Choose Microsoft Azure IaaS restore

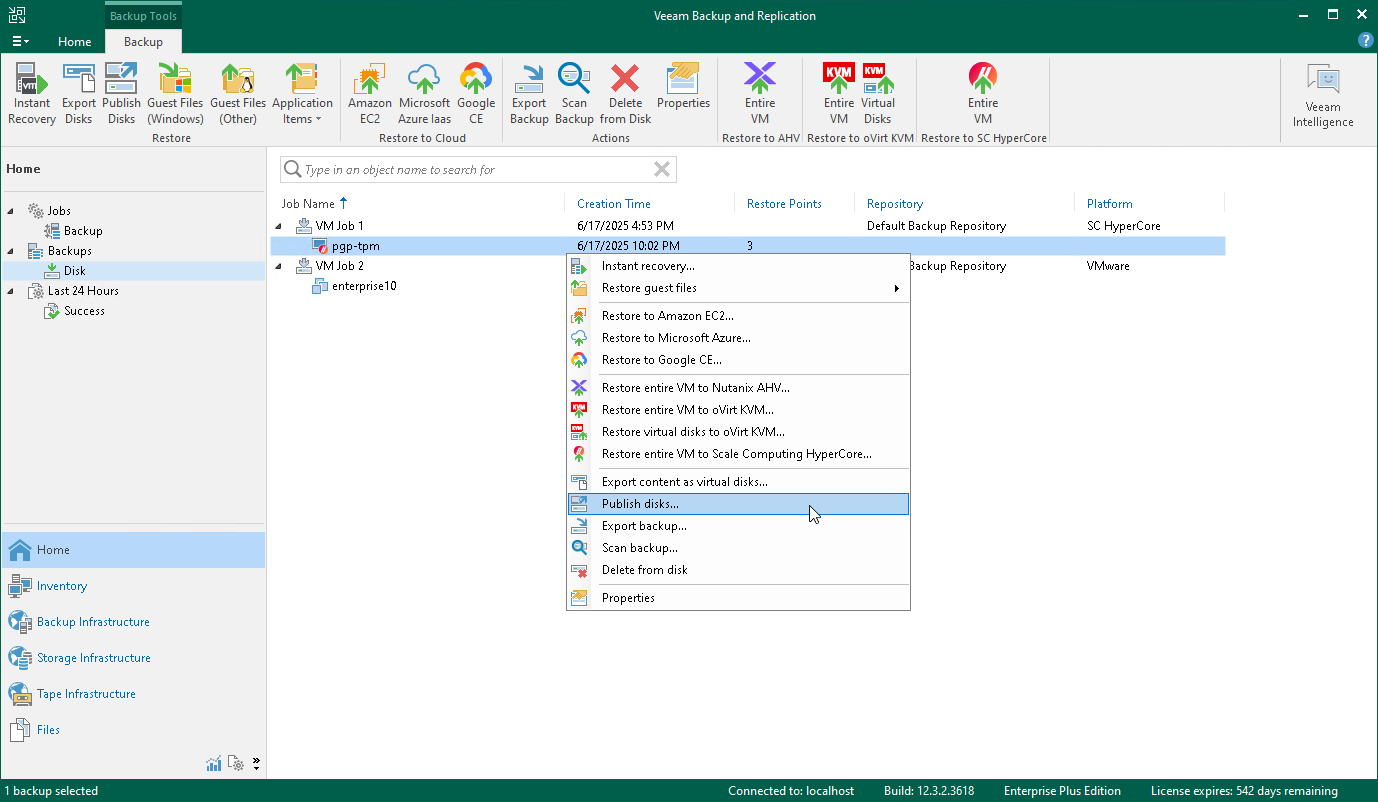click(424, 94)
